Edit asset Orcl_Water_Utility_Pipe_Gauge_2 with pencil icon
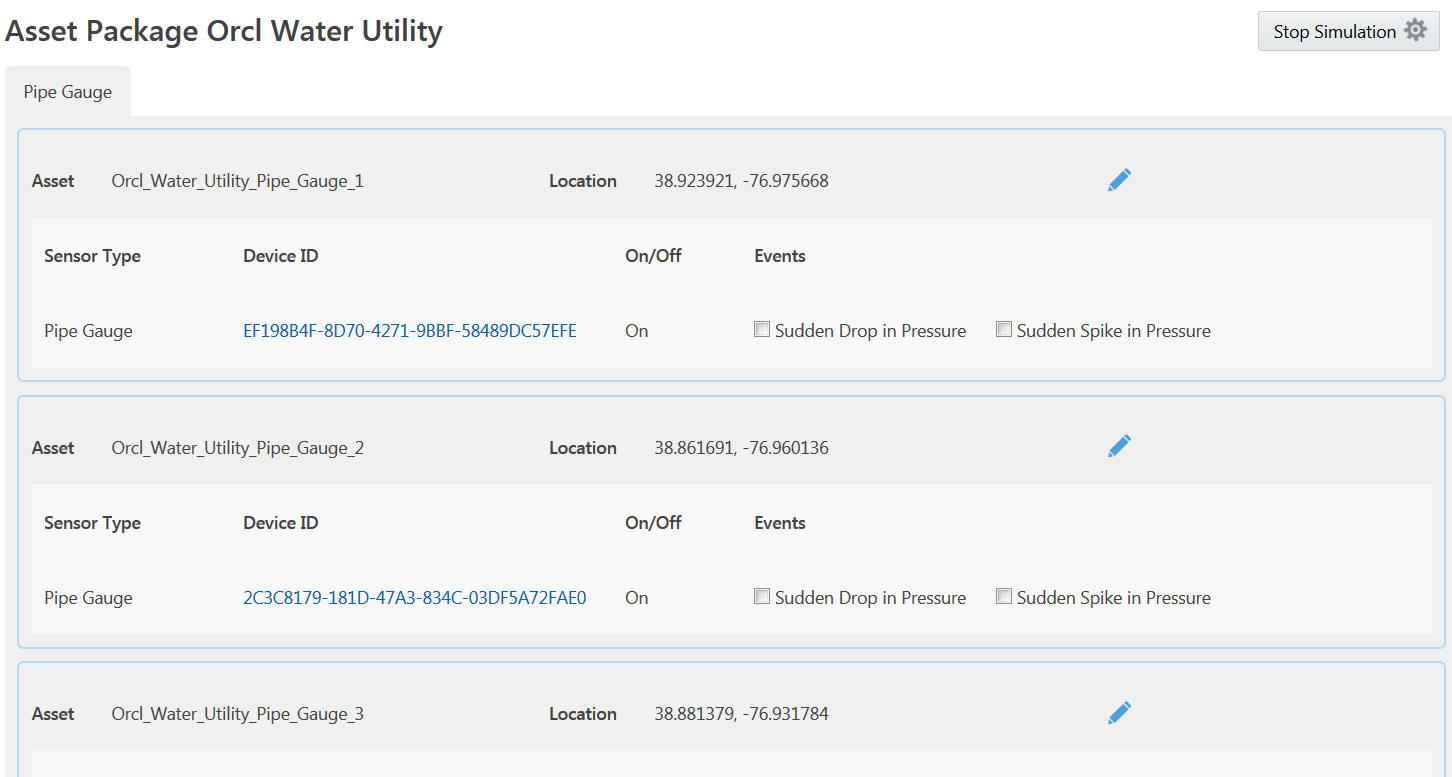The width and height of the screenshot is (1452, 777). [x=1119, y=446]
